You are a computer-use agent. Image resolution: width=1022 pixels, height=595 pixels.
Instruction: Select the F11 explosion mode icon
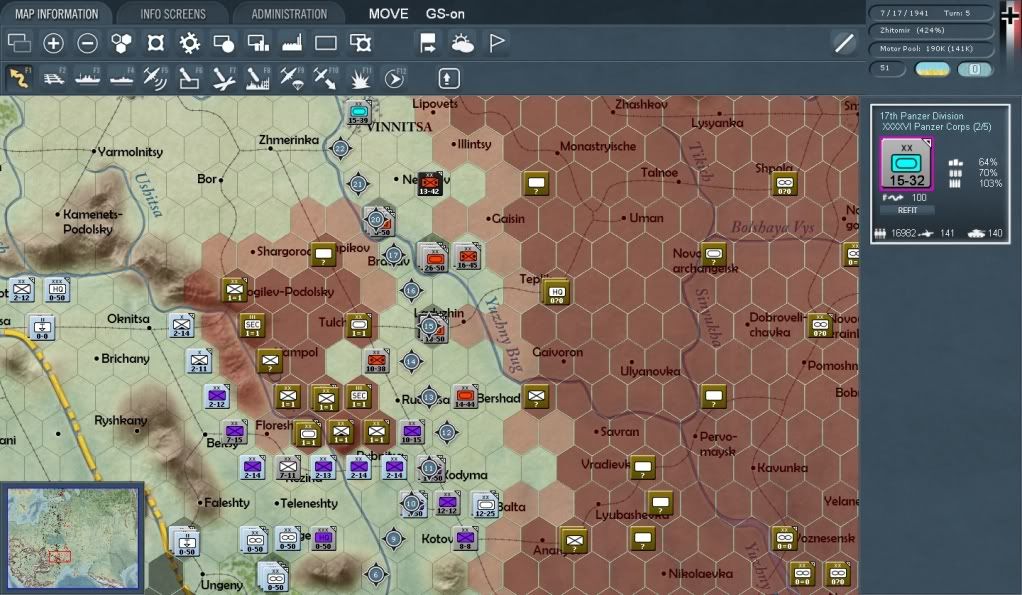coord(360,79)
